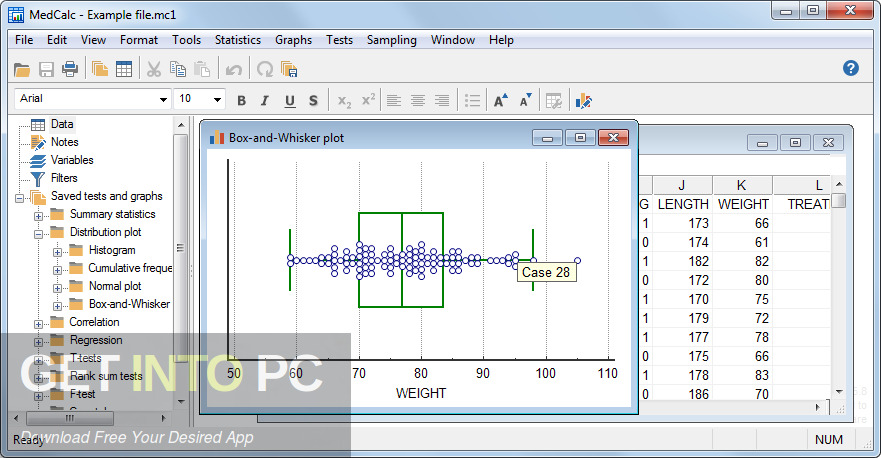Image resolution: width=881 pixels, height=458 pixels.
Task: Toggle superscript formatting
Action: pos(368,99)
